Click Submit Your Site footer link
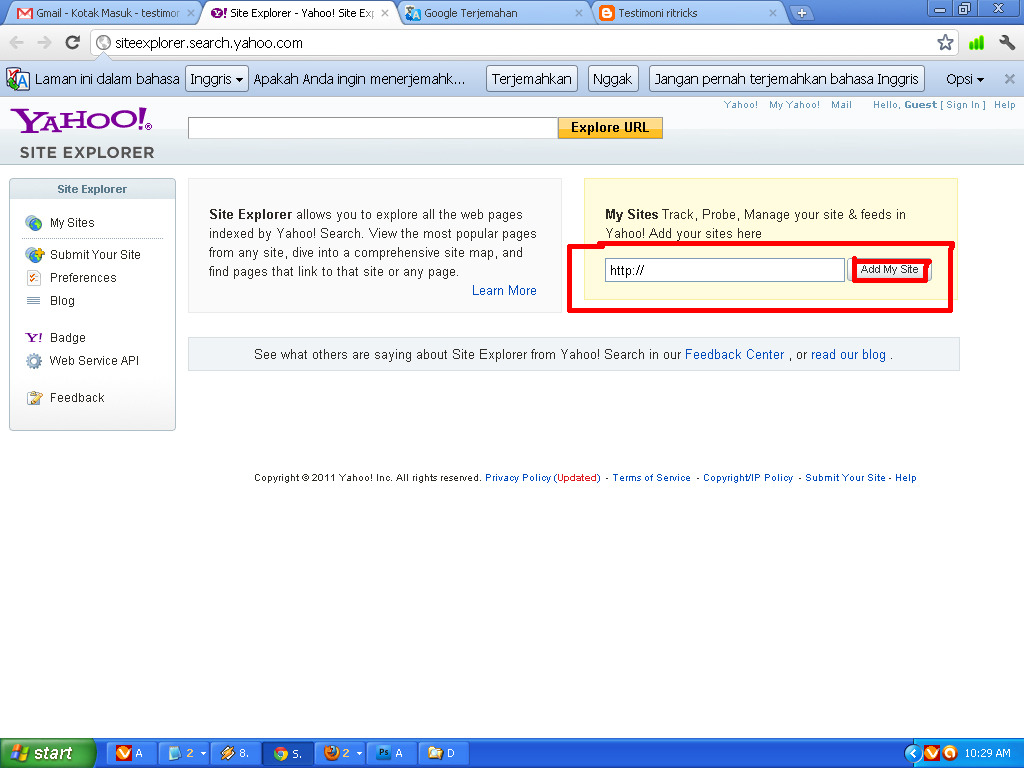The width and height of the screenshot is (1024, 768). click(x=845, y=478)
